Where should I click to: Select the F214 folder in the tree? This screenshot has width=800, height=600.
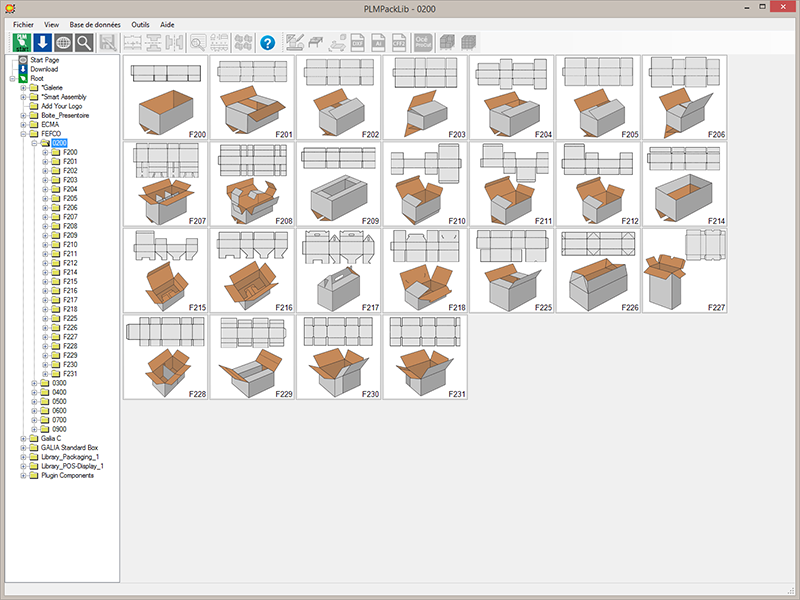(70, 272)
